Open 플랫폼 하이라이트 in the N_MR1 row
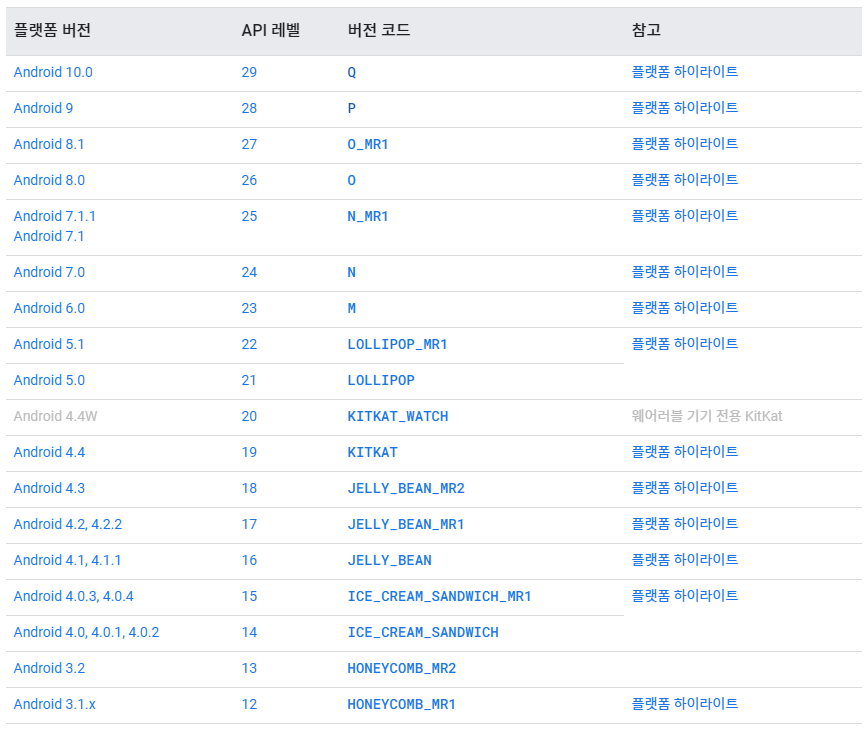866x729 pixels. tap(685, 215)
